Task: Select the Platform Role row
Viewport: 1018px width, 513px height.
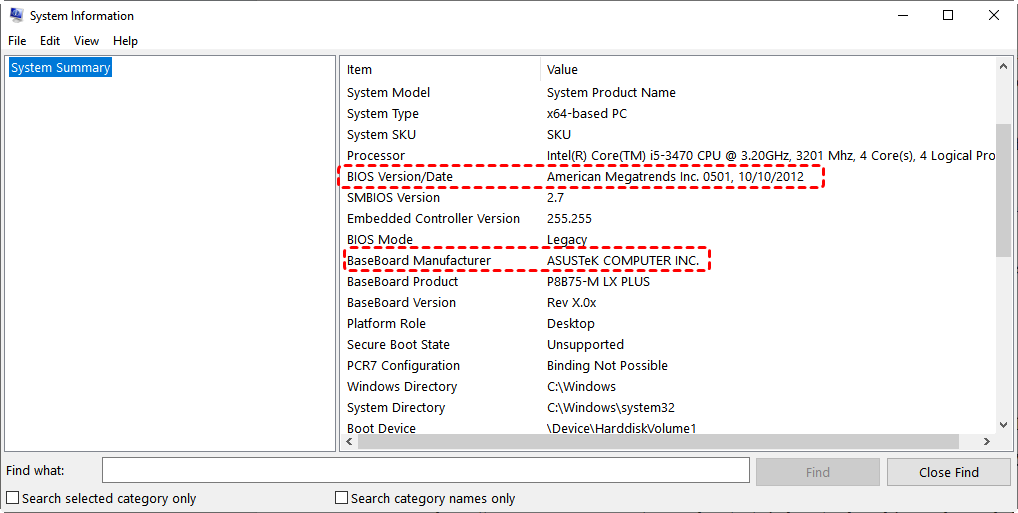Action: (x=669, y=323)
